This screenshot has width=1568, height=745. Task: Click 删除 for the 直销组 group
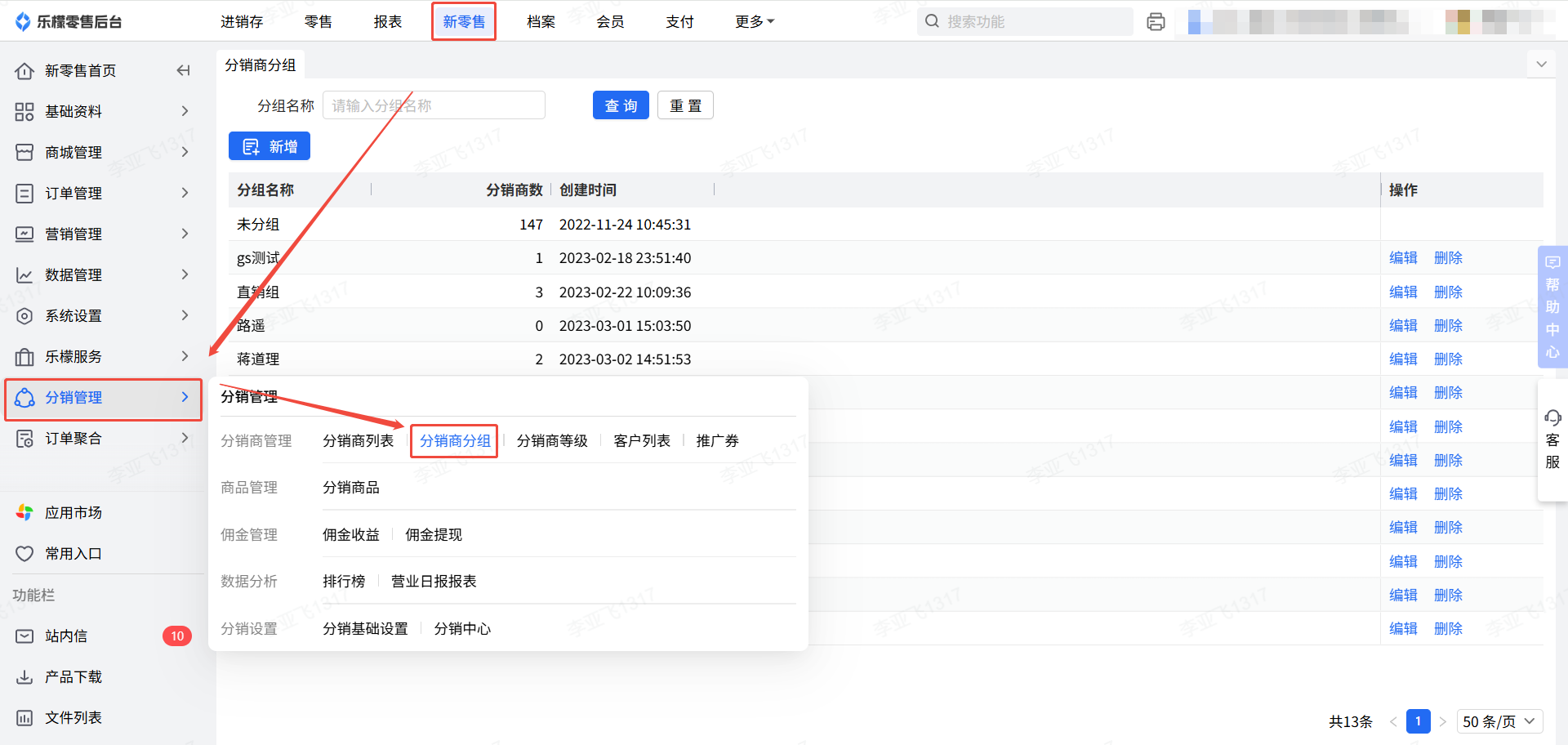pos(1448,292)
